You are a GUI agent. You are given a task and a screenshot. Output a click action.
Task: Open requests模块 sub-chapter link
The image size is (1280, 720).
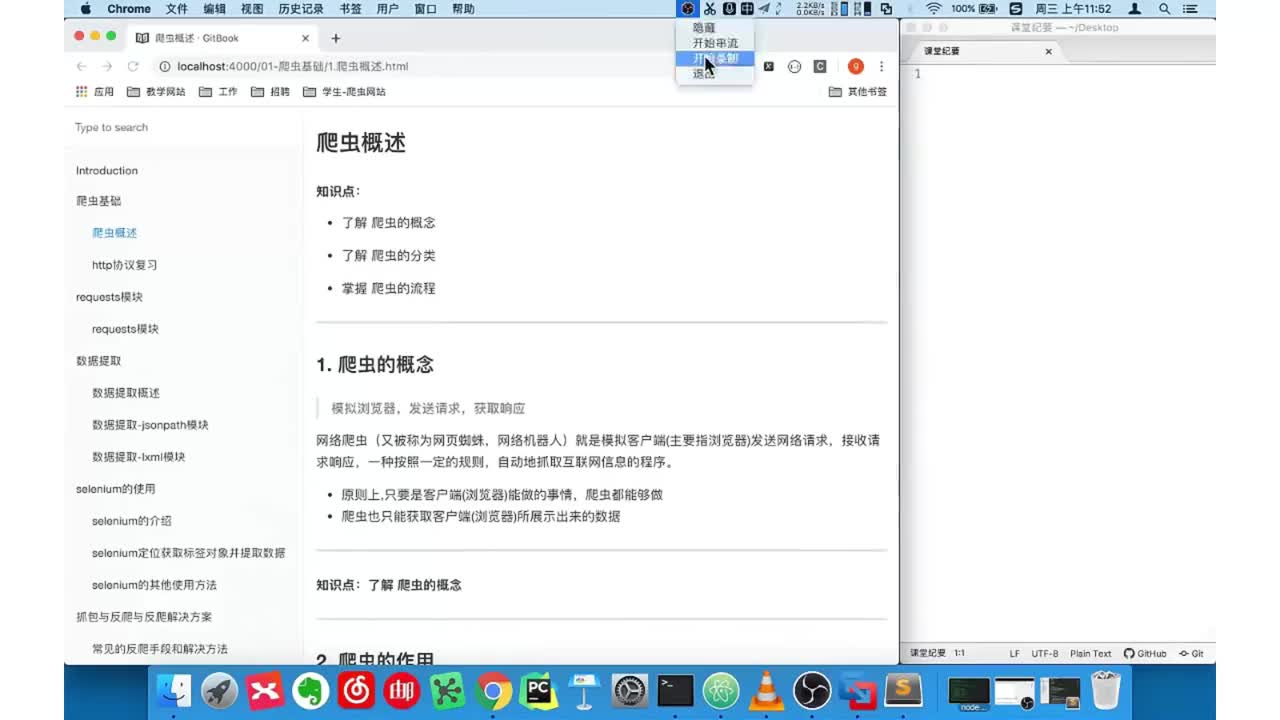click(125, 329)
